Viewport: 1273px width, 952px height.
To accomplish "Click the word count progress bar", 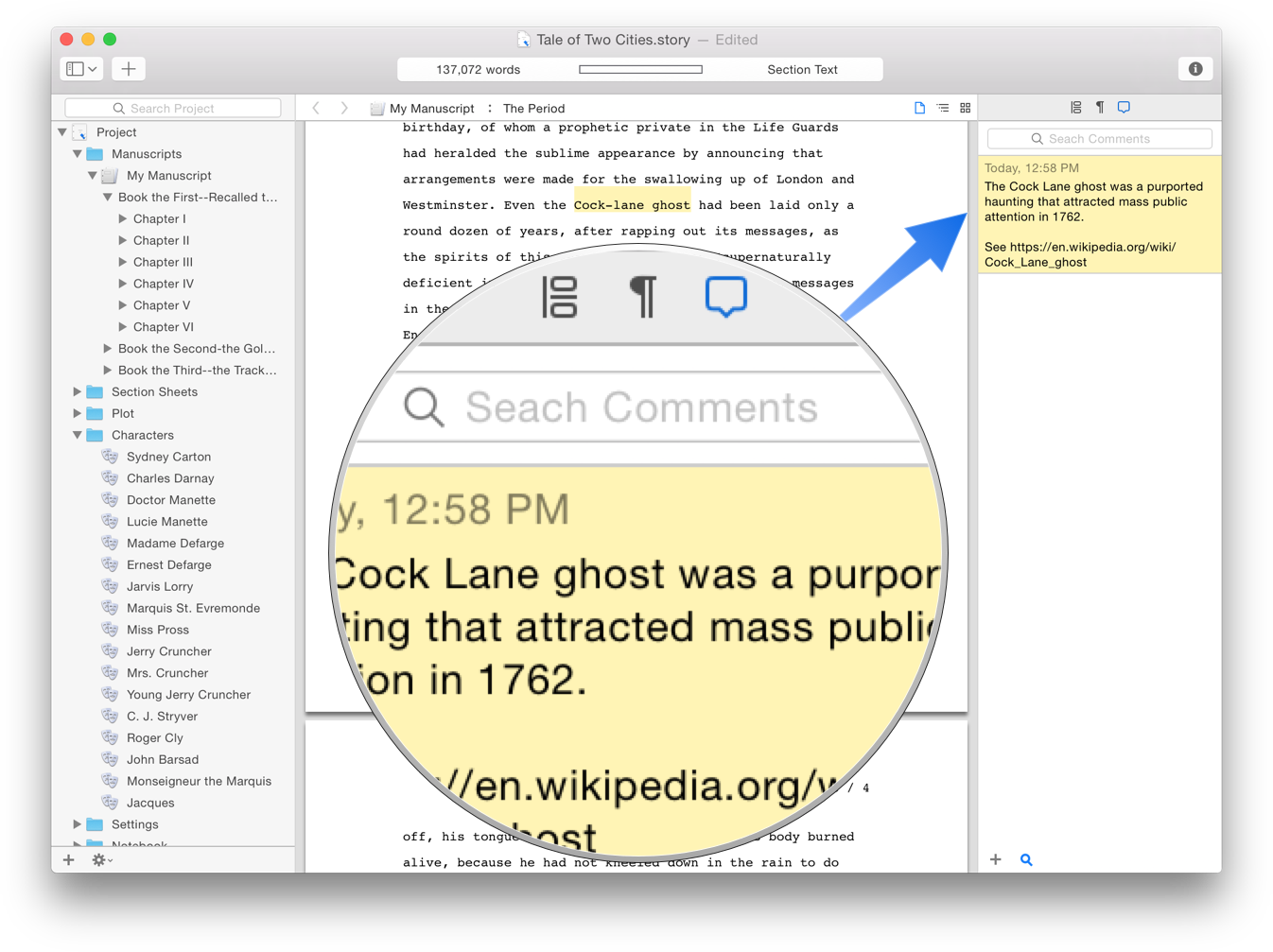I will (x=641, y=69).
